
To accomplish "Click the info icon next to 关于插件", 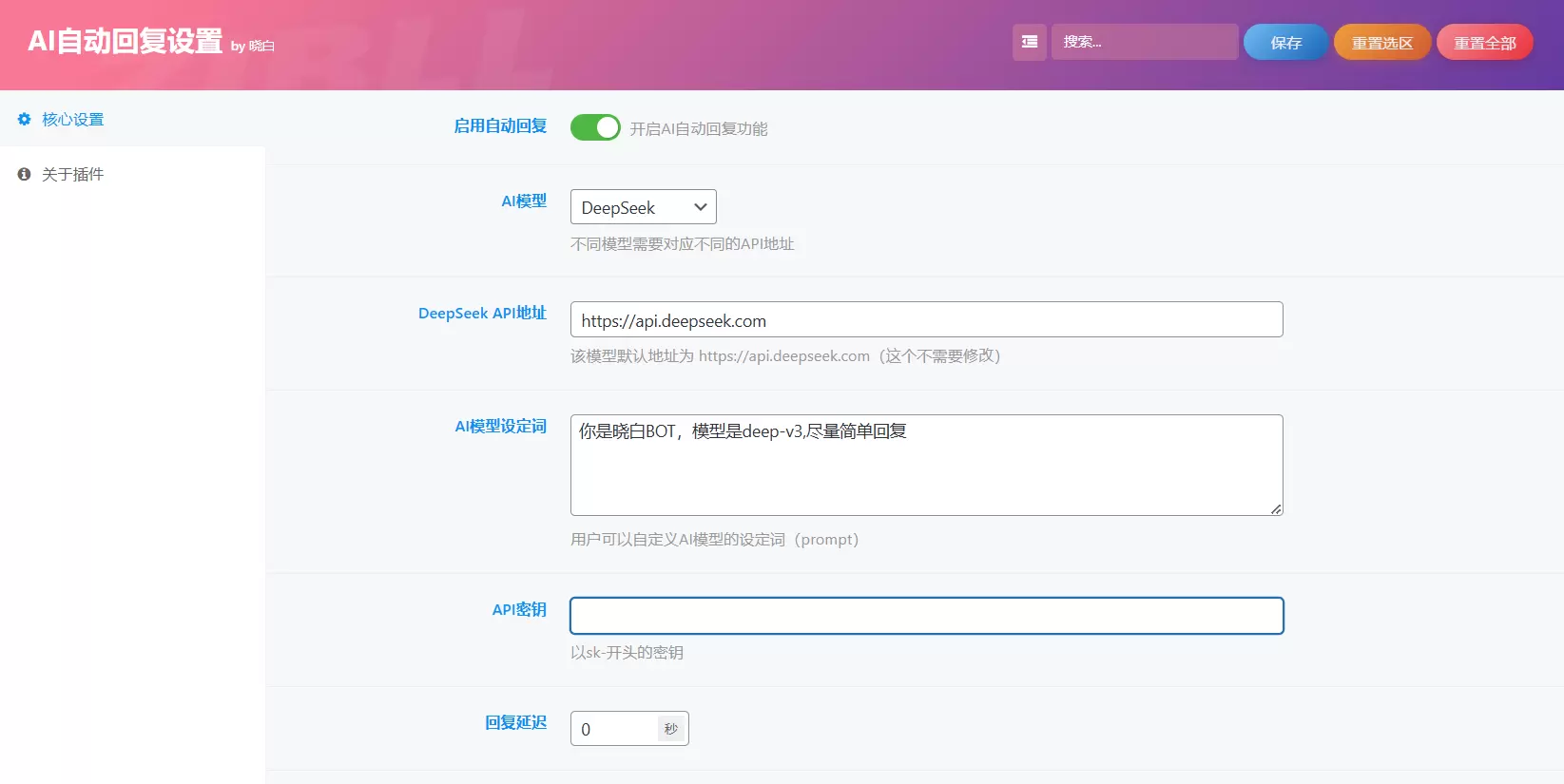I will [x=25, y=174].
